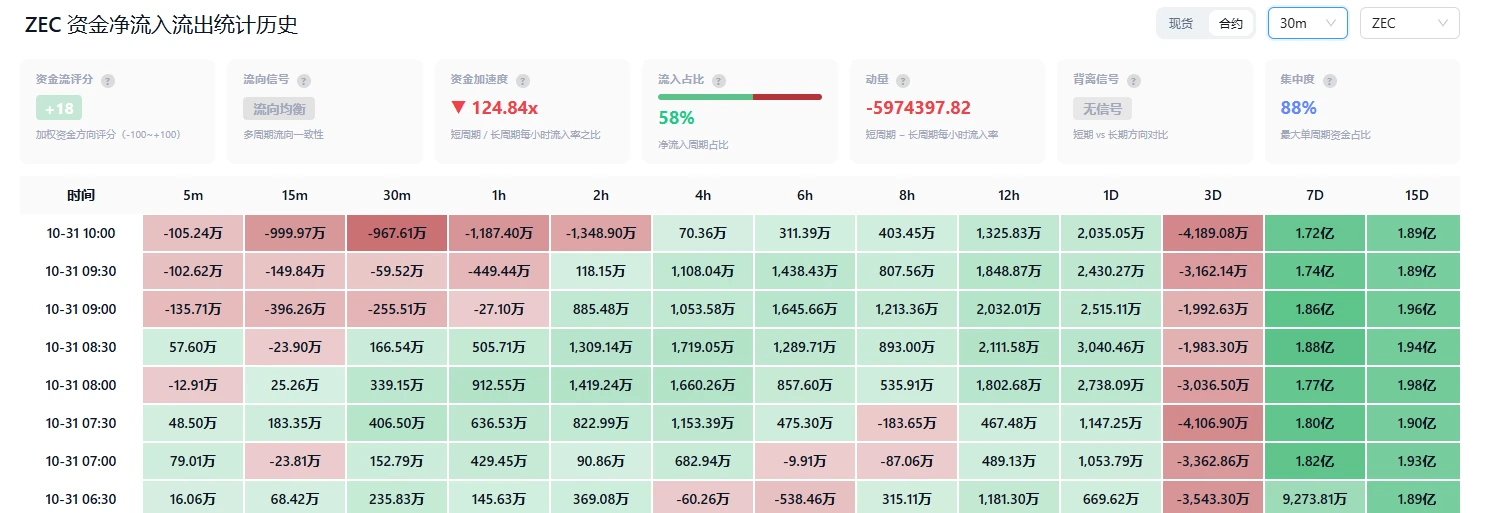Switch to 合约 market mode
The height and width of the screenshot is (513, 1501).
pos(1231,23)
